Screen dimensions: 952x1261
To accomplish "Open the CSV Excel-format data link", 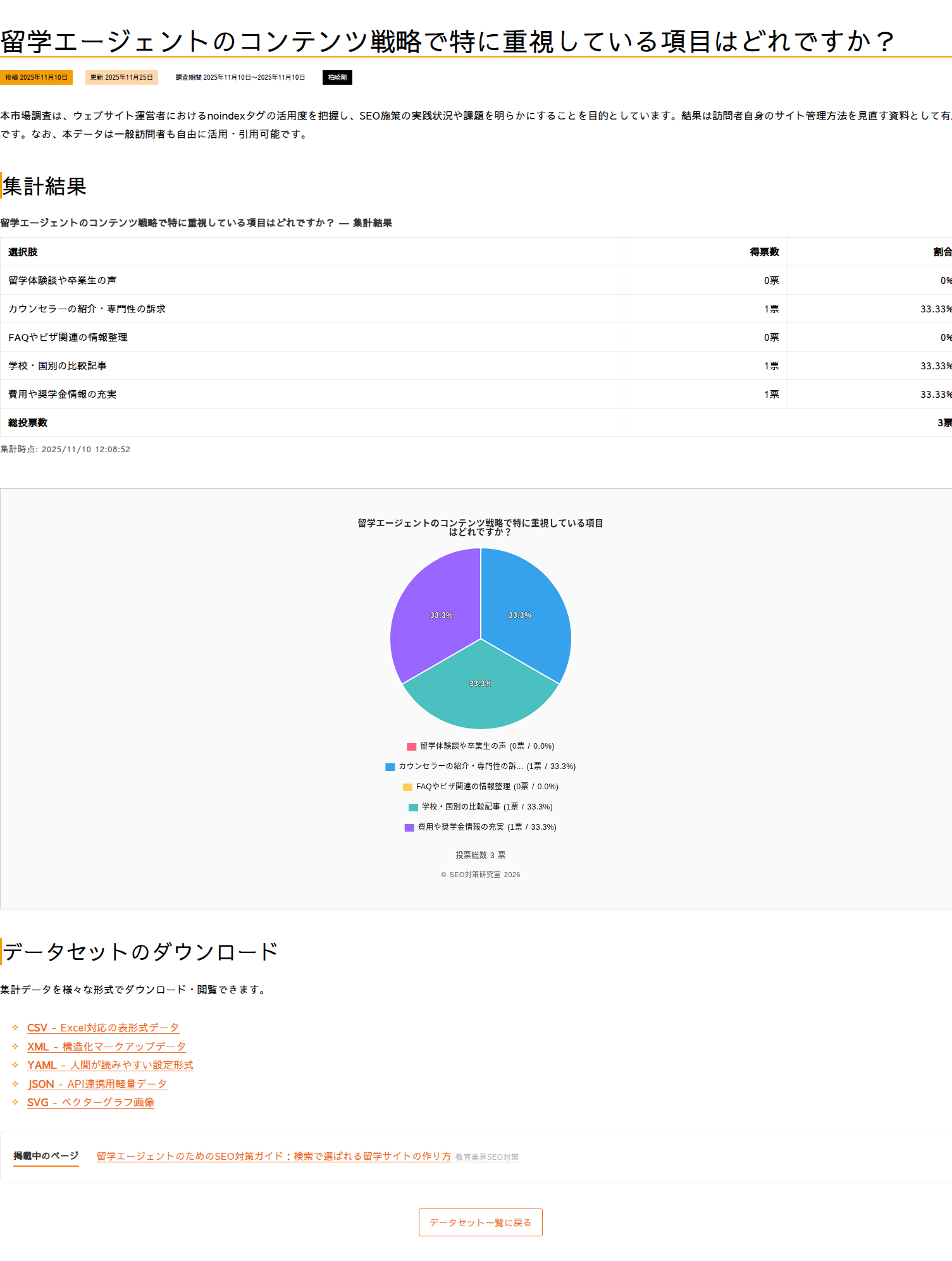I will click(x=103, y=1028).
